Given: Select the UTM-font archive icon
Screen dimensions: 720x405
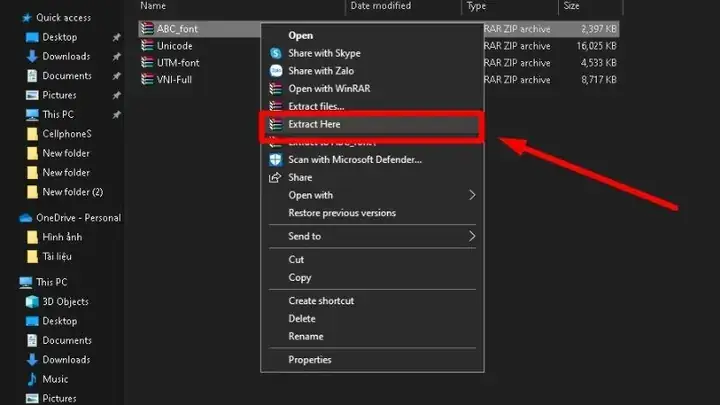Looking at the screenshot, I should [x=147, y=61].
